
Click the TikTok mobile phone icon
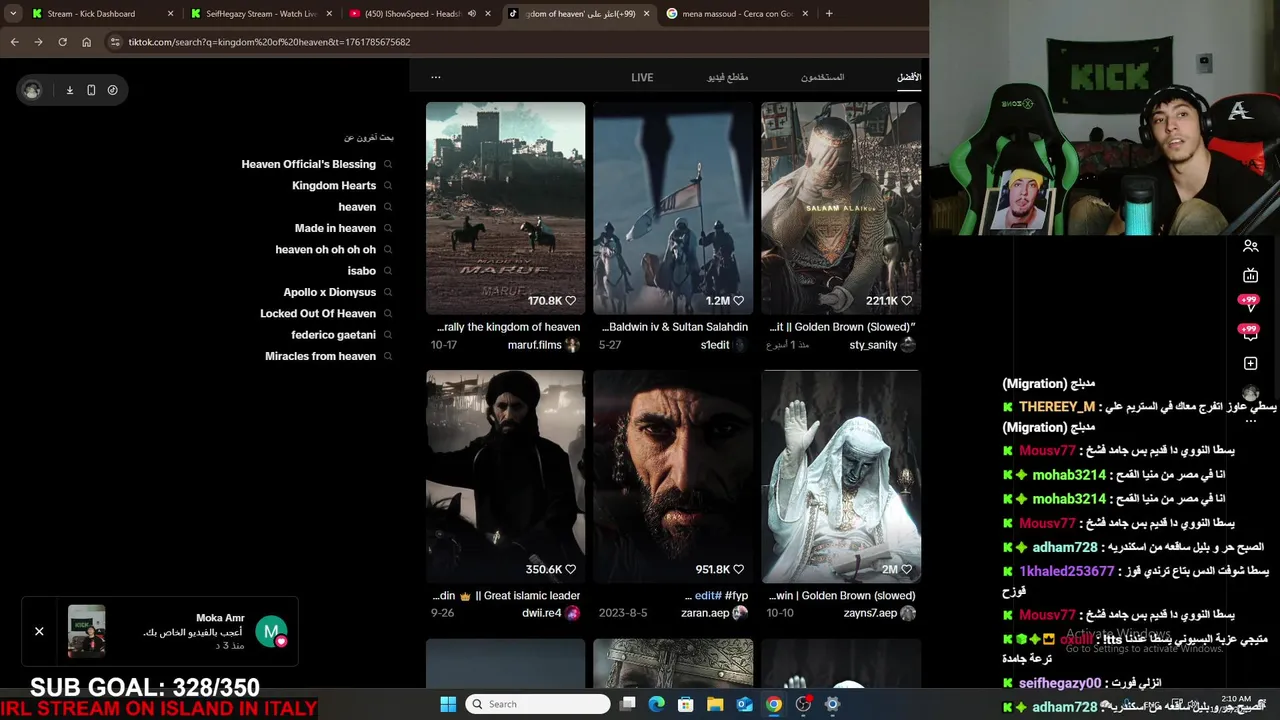click(91, 90)
